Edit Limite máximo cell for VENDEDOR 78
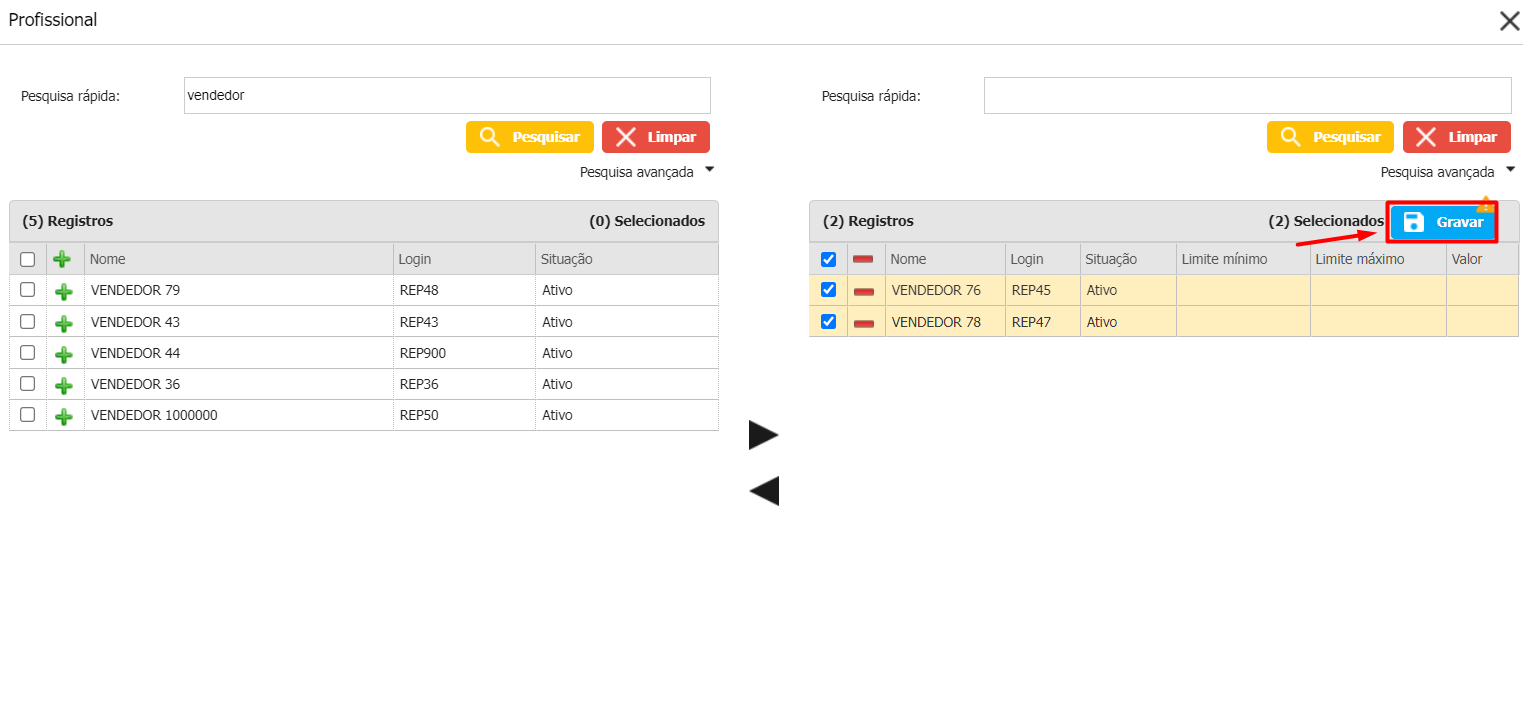This screenshot has height=724, width=1523. click(1378, 321)
